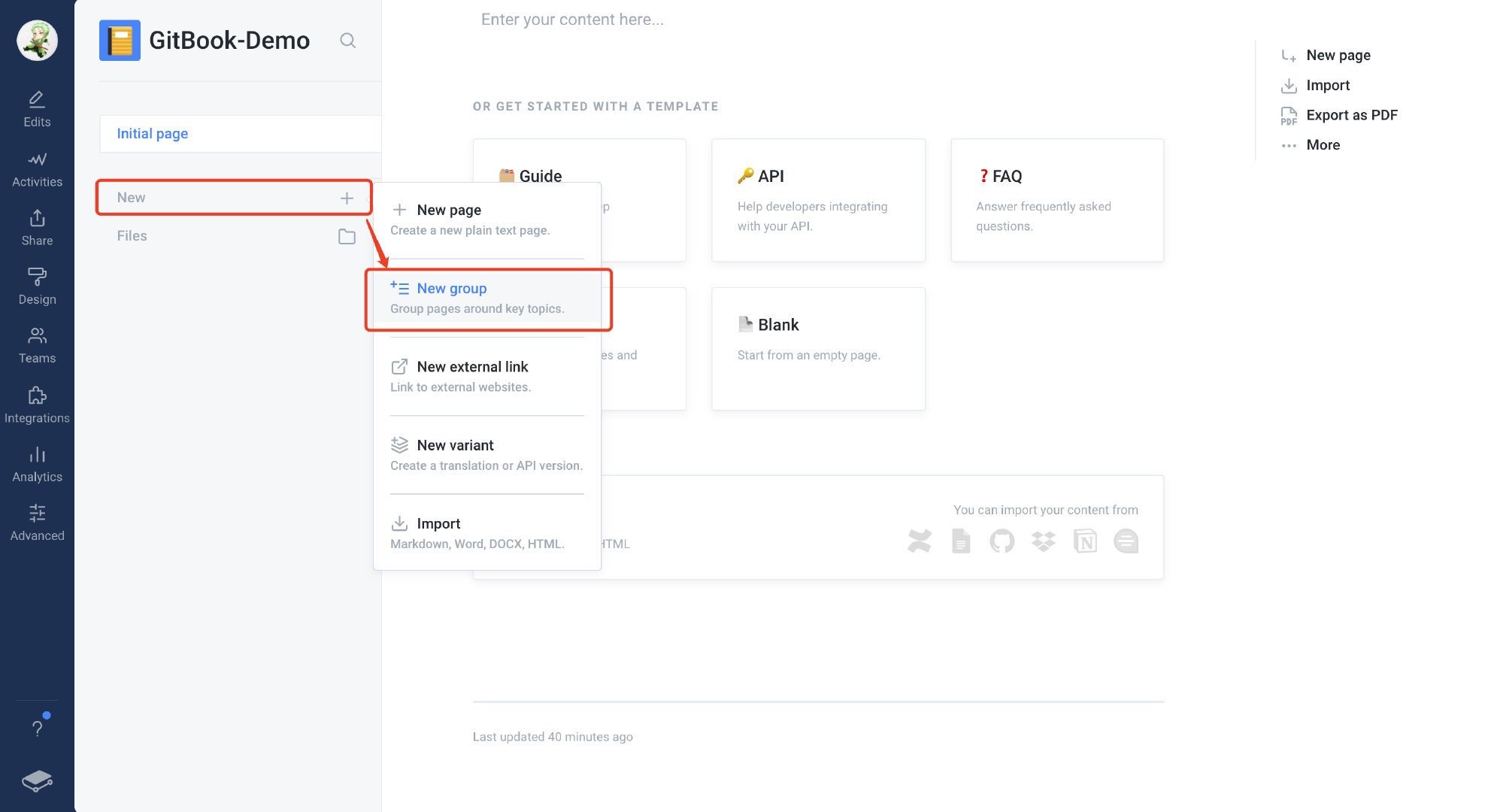The width and height of the screenshot is (1485, 812).
Task: Open the Integrations puzzle icon
Action: coord(37,405)
